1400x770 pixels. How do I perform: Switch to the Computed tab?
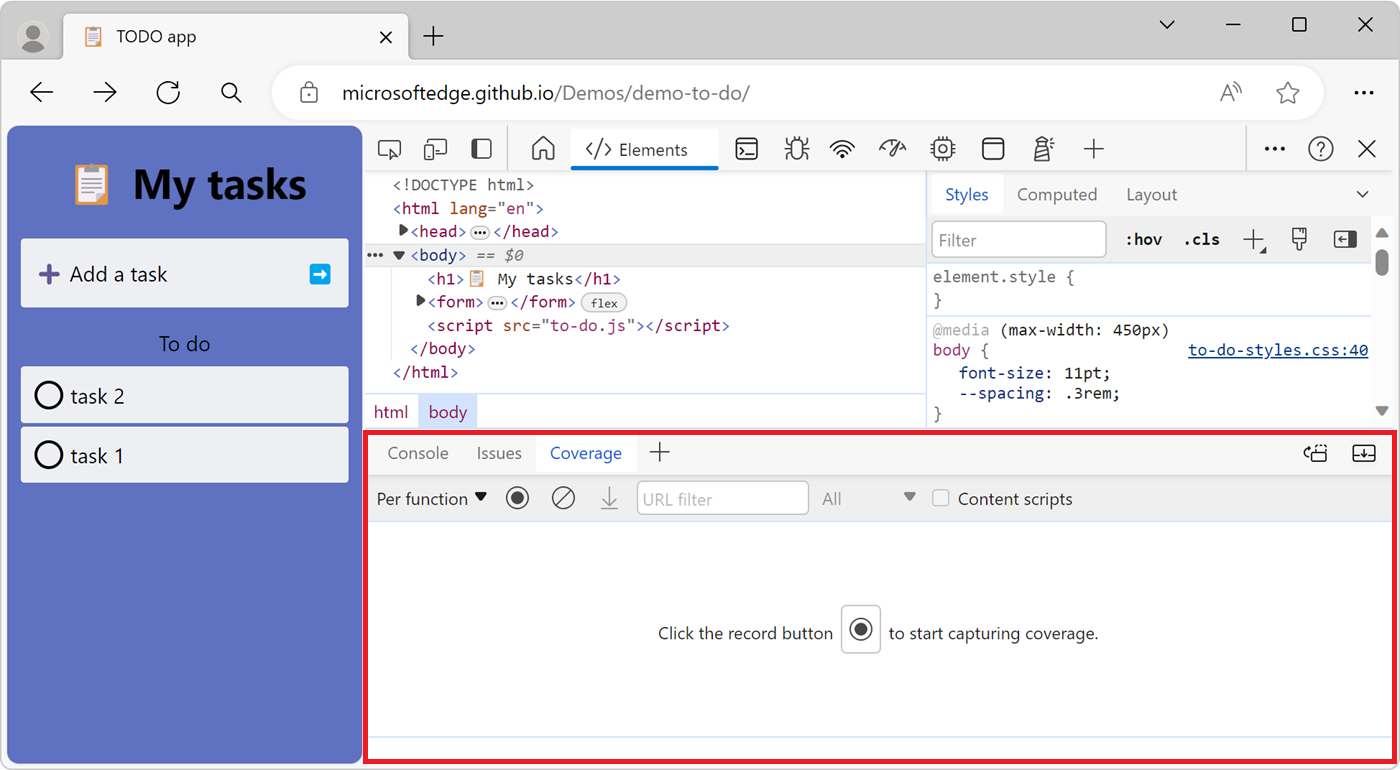coord(1056,195)
